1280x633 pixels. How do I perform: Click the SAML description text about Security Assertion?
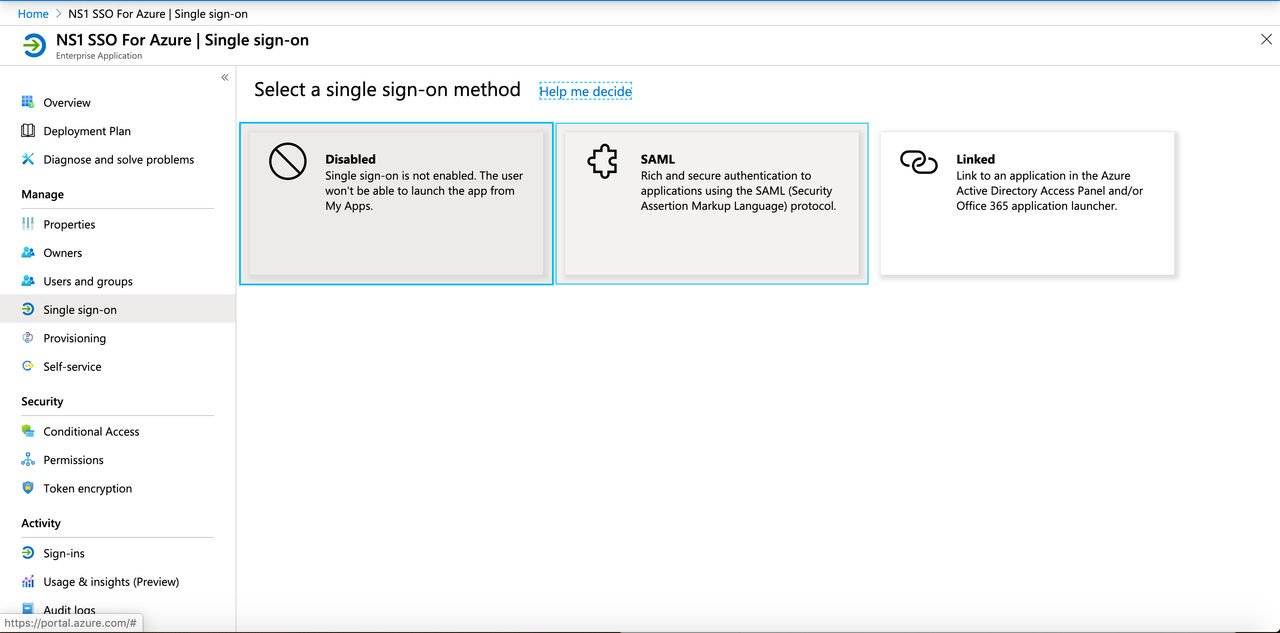tap(738, 191)
